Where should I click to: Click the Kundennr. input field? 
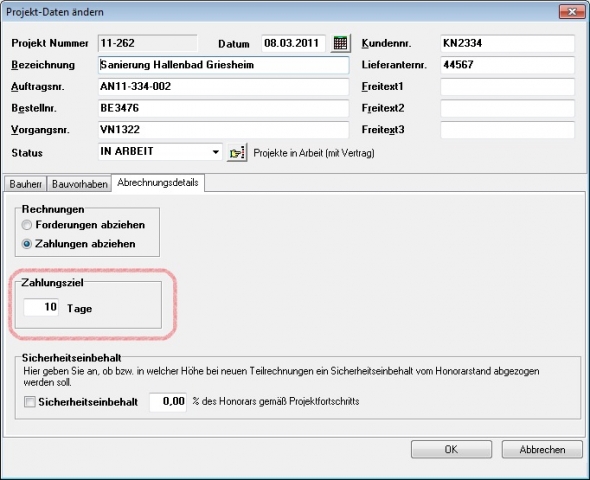pos(507,43)
